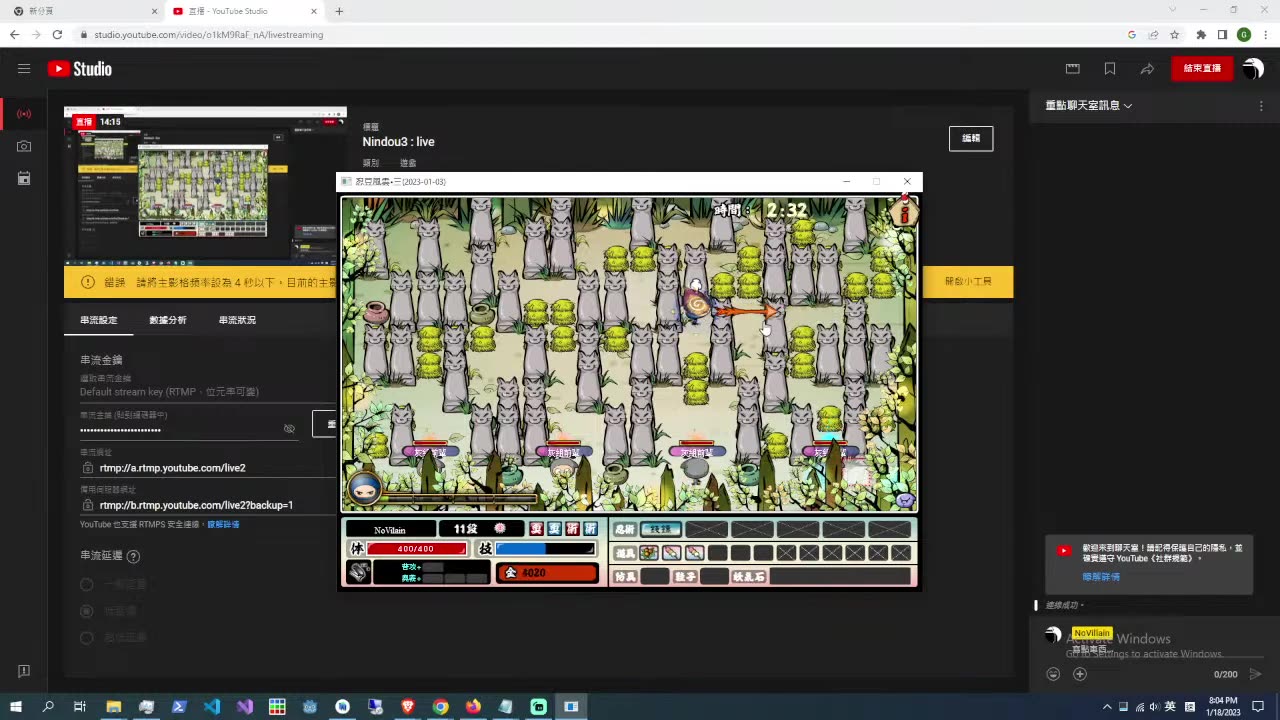This screenshot has width=1280, height=720.
Task: Click the live stream preview thumbnail
Action: (x=205, y=186)
